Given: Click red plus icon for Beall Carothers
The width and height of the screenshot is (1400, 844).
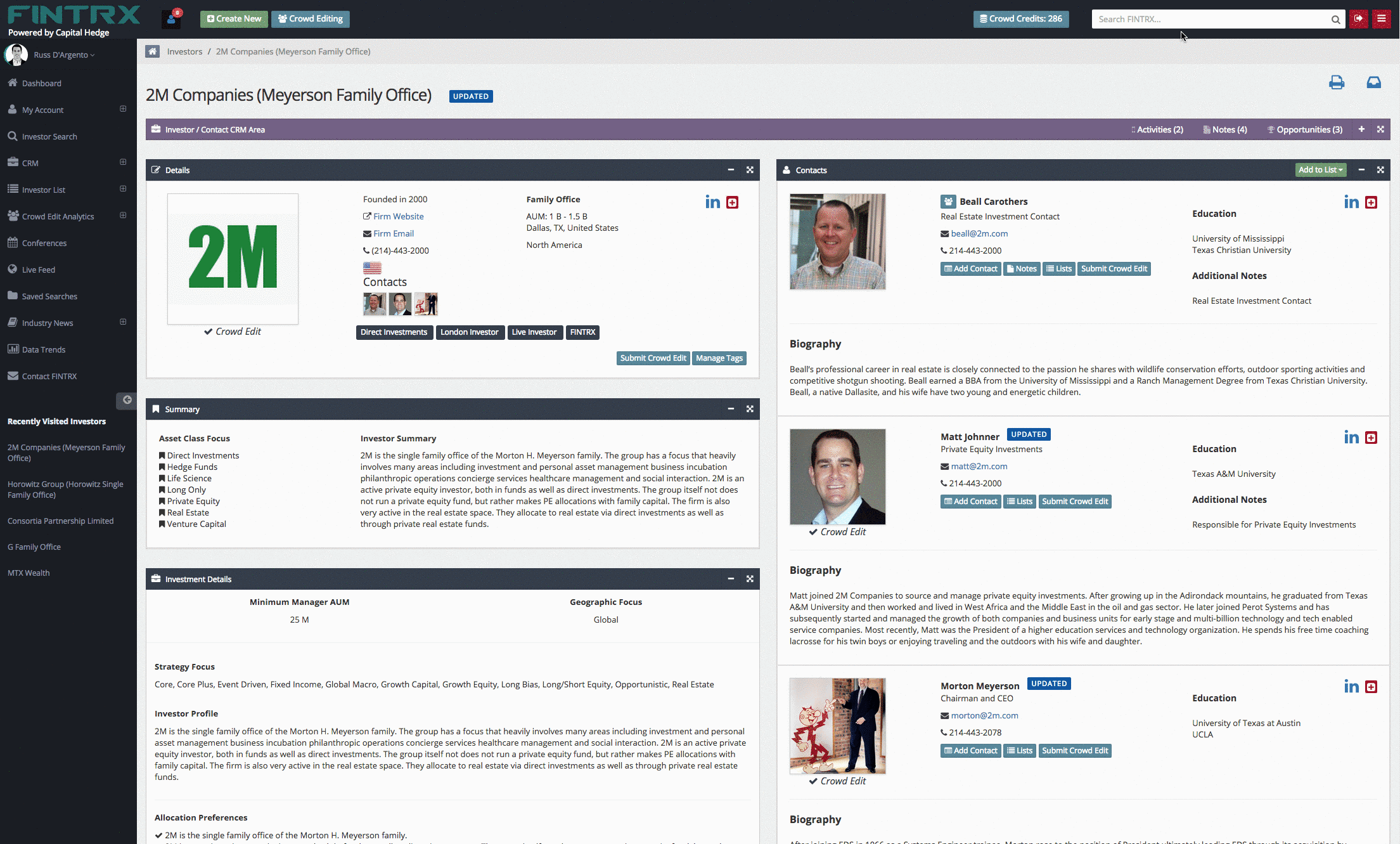Looking at the screenshot, I should [x=1371, y=202].
